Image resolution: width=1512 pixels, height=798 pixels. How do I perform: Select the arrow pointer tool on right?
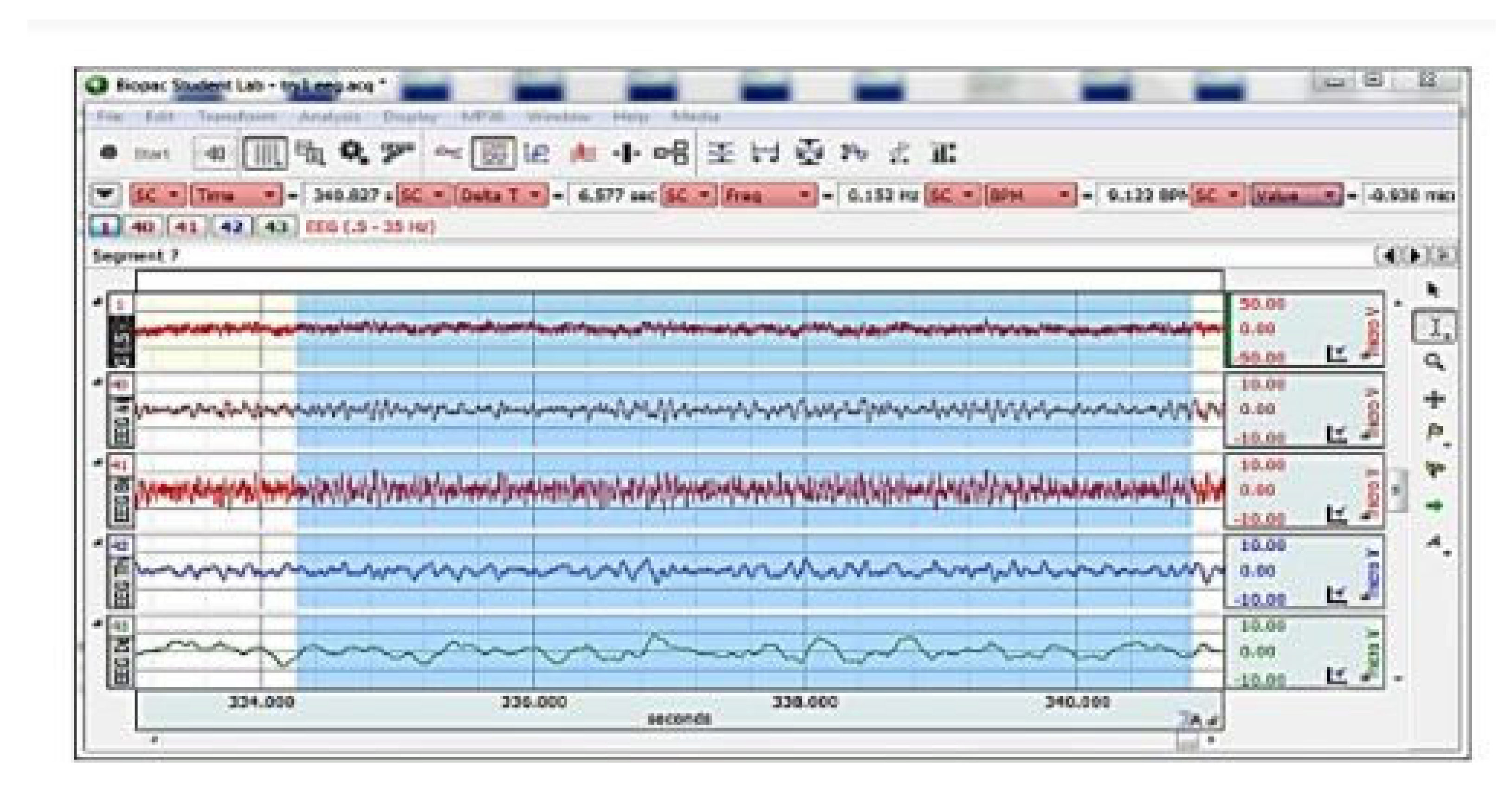1433,290
